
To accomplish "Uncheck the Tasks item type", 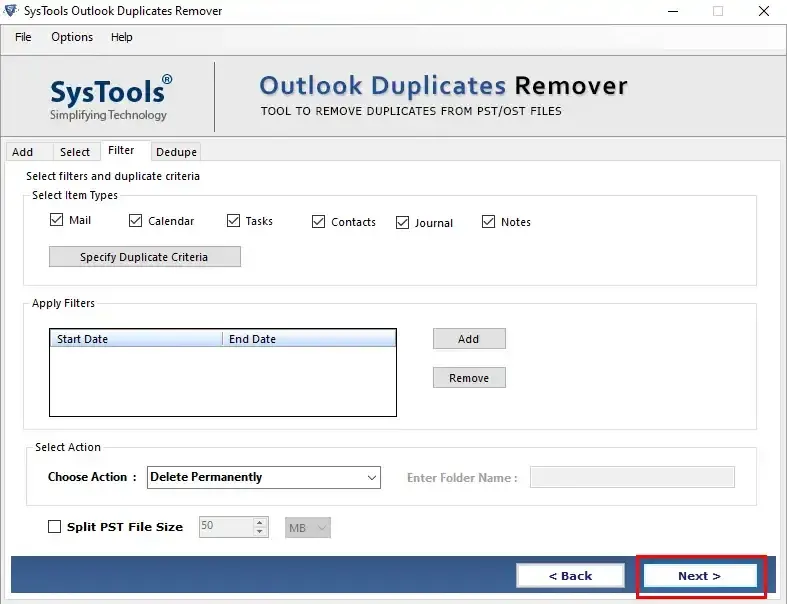I will click(x=233, y=221).
